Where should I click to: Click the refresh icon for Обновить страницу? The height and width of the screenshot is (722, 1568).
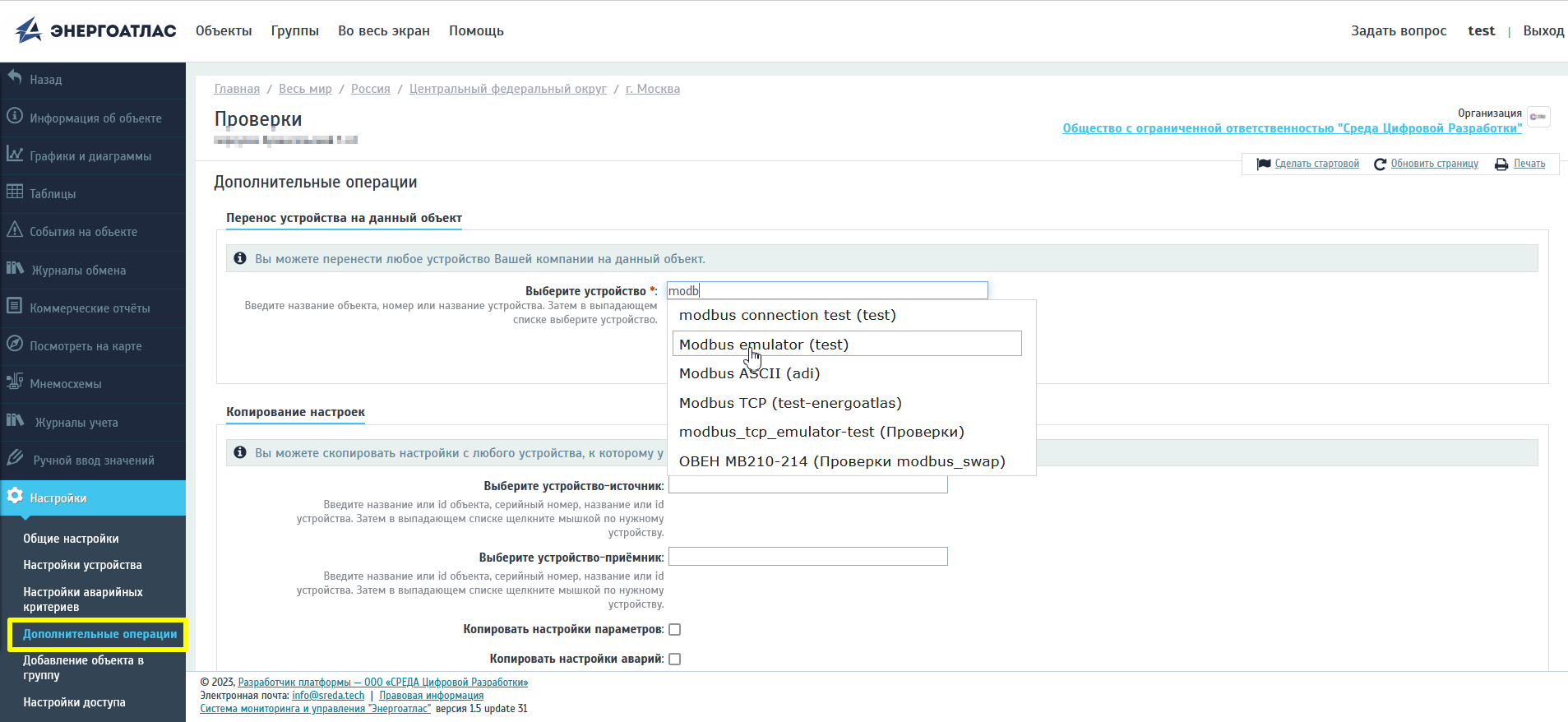click(1380, 164)
